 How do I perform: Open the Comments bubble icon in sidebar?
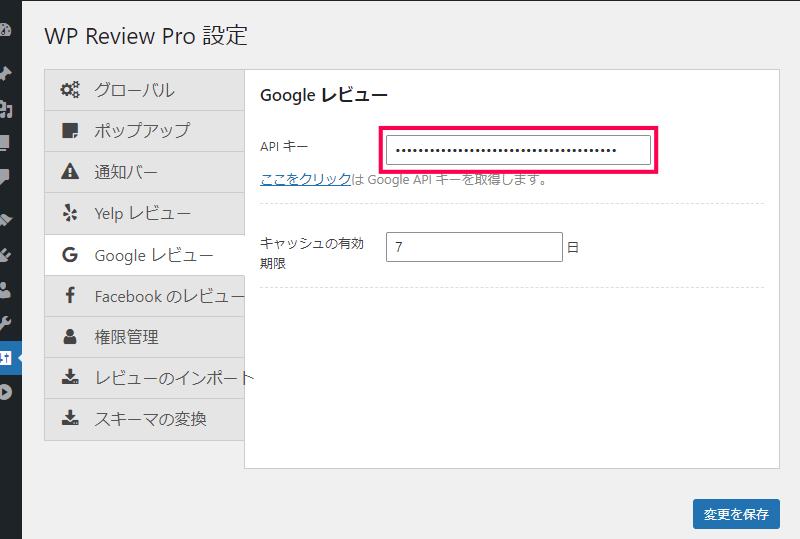[5, 178]
